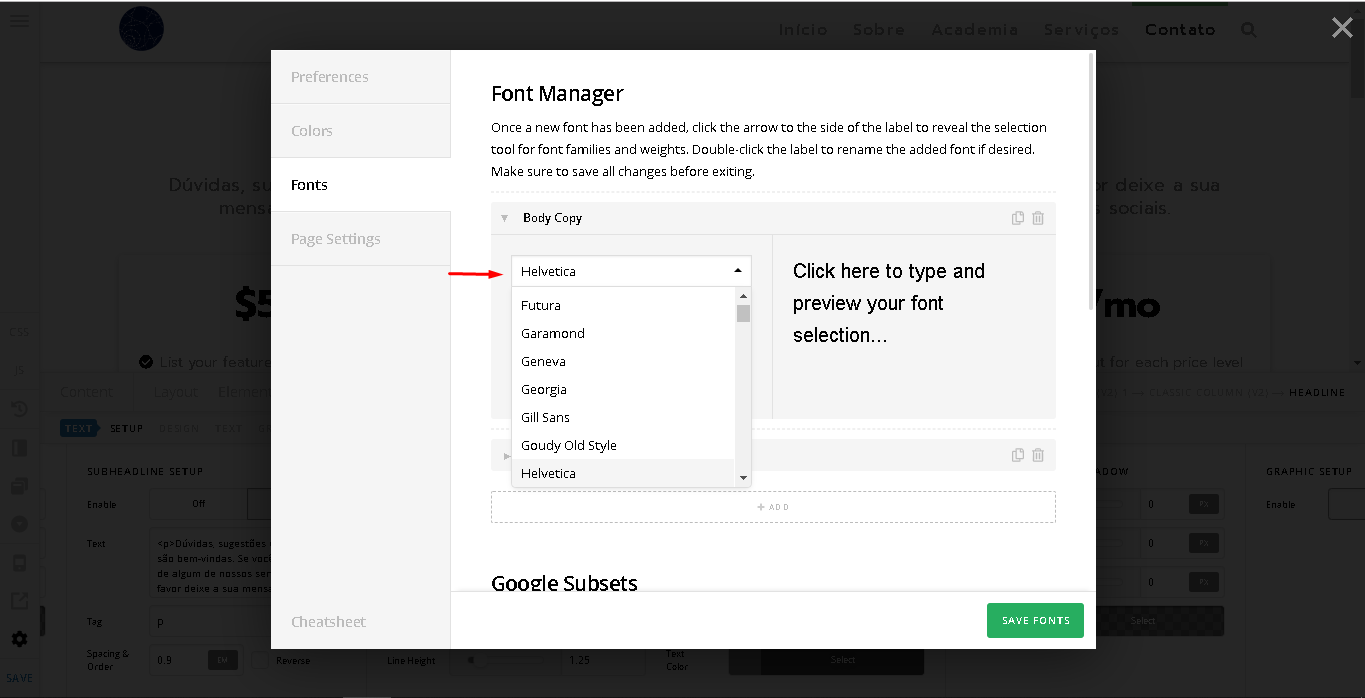This screenshot has height=698, width=1365.
Task: Click the SAVE FONTS button
Action: pyautogui.click(x=1035, y=620)
